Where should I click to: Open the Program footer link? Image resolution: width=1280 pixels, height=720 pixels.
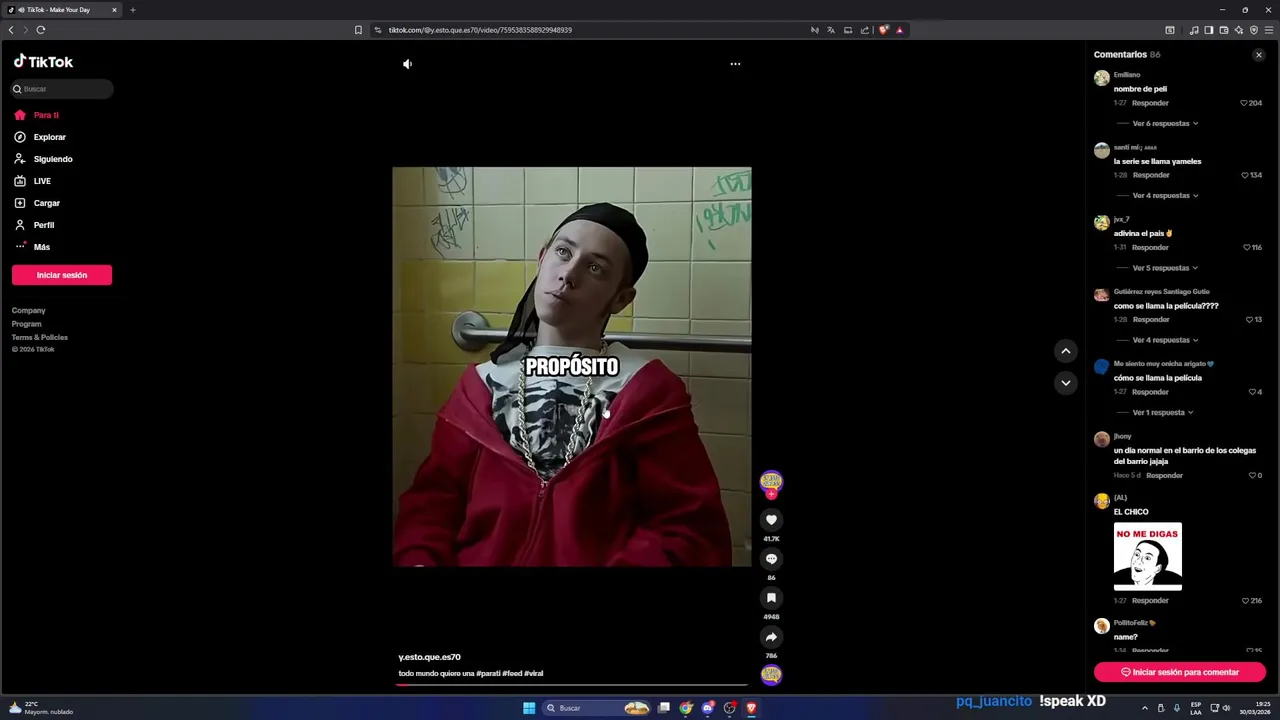pyautogui.click(x=26, y=324)
